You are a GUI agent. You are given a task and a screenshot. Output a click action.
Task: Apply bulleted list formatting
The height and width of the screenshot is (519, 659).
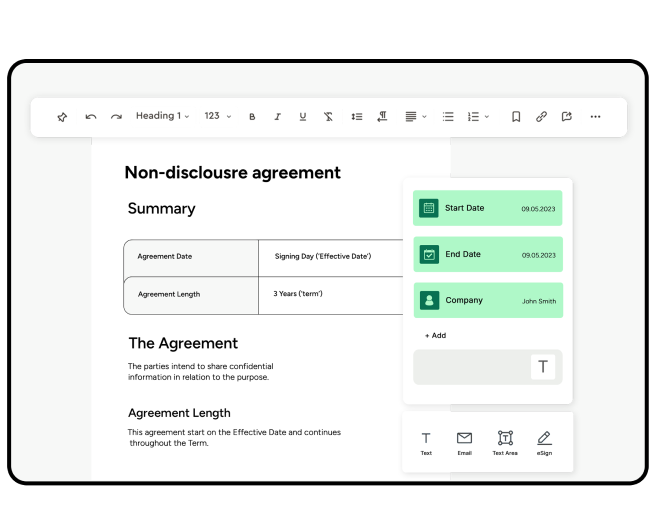click(x=448, y=117)
